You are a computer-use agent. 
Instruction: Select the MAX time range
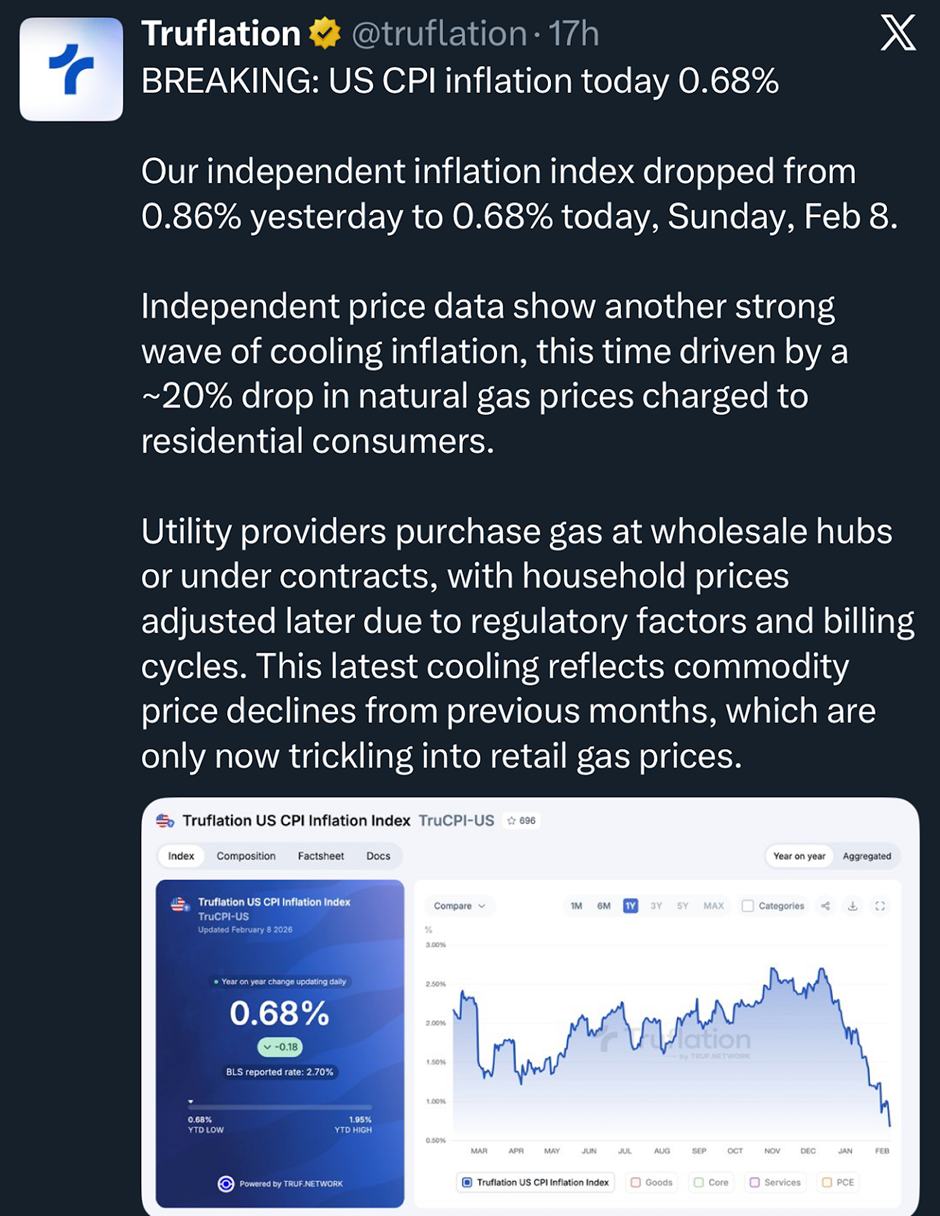point(713,906)
